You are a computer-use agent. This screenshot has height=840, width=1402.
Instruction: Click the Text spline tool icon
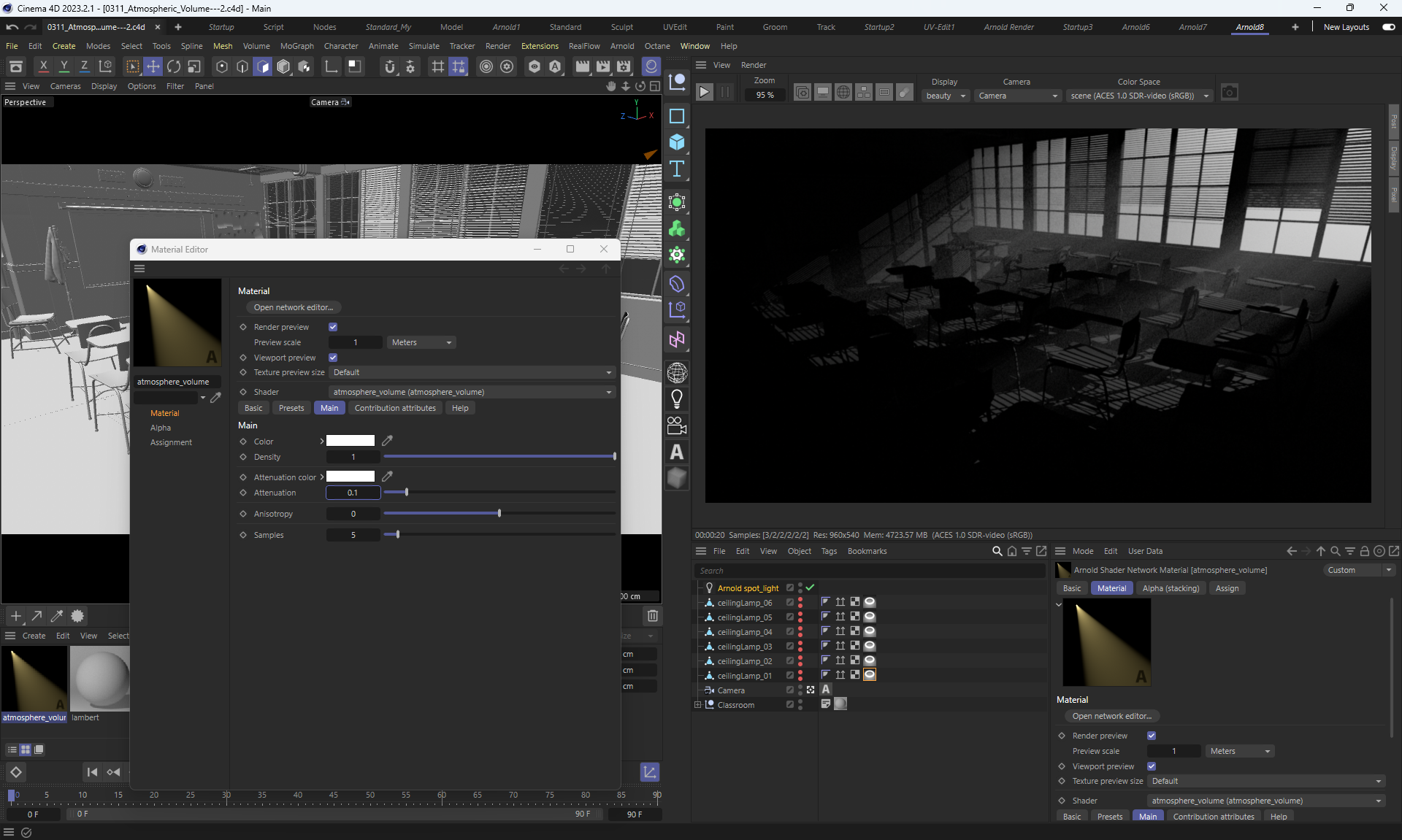(x=677, y=169)
